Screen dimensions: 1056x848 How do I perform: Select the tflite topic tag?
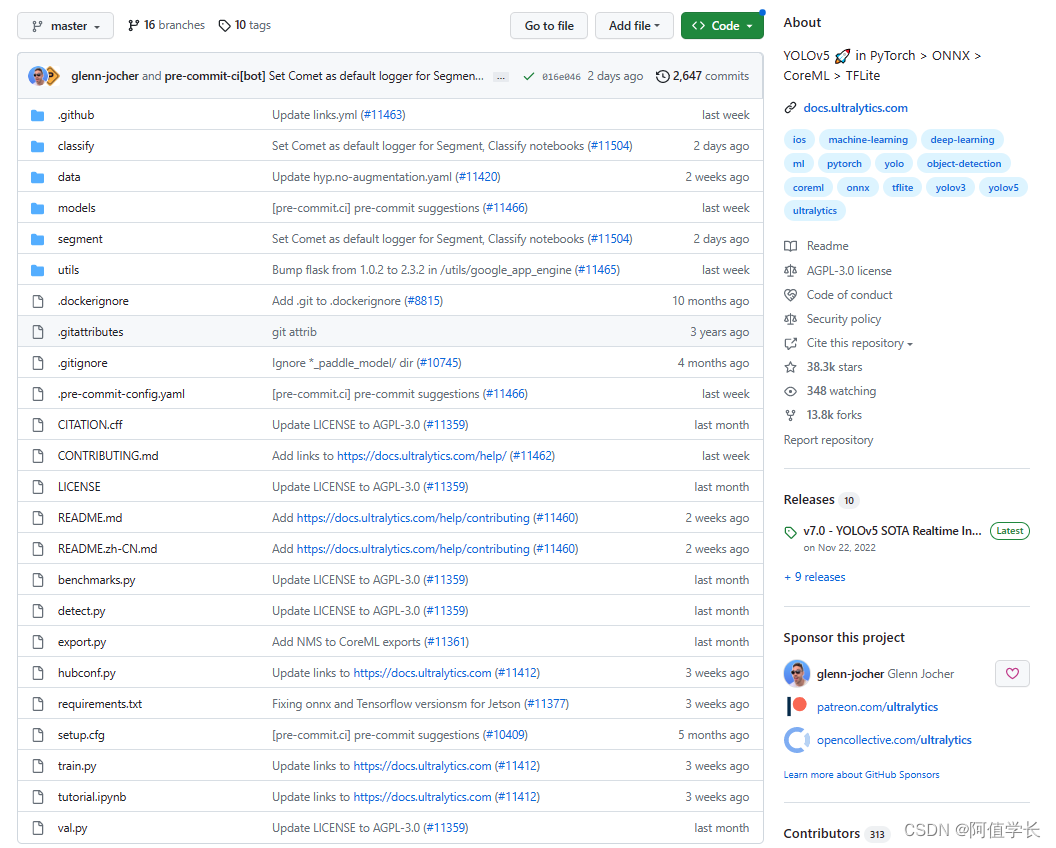902,187
